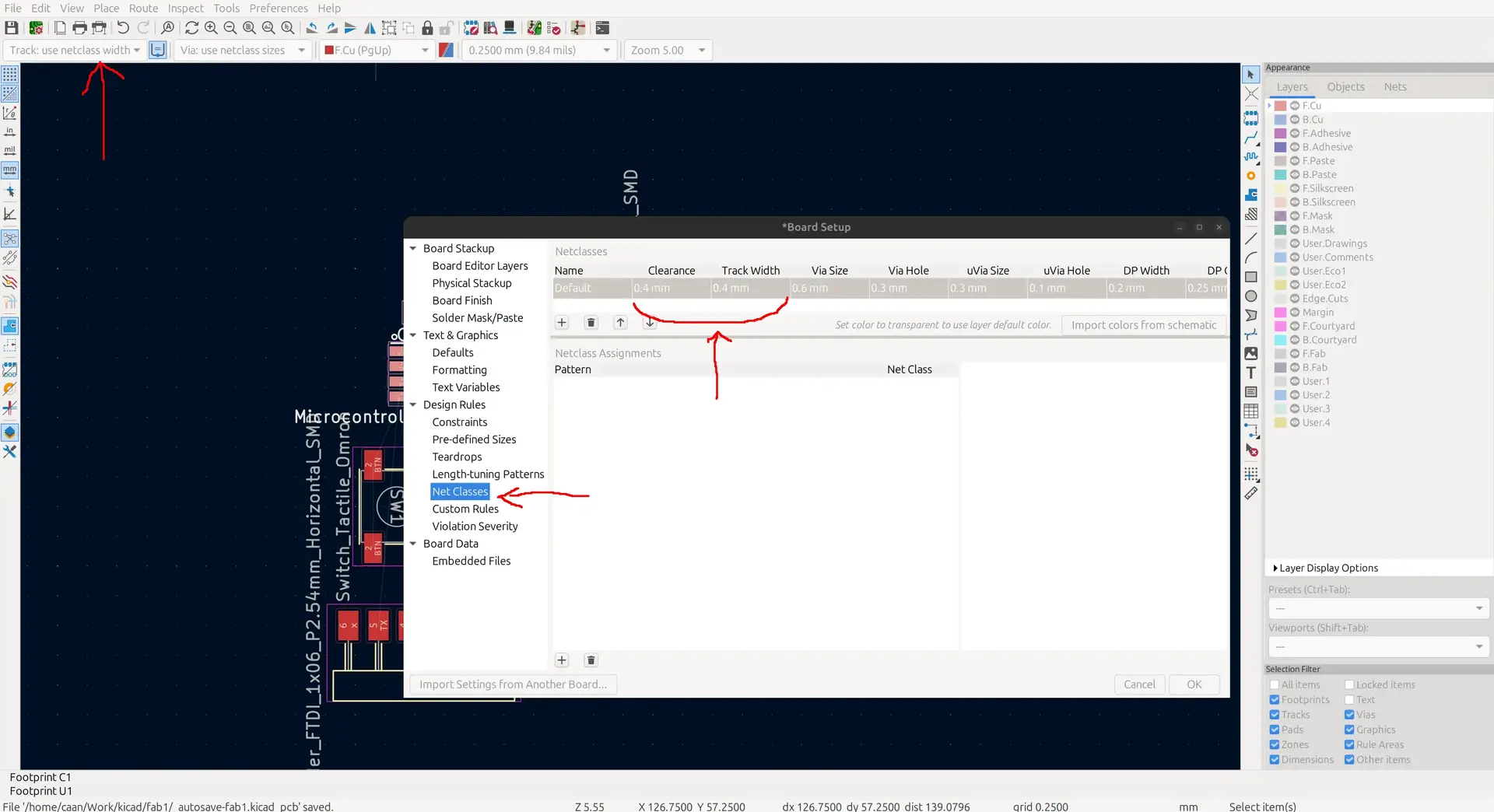
Task: Move the netclass up with arrow button
Action: (x=620, y=323)
